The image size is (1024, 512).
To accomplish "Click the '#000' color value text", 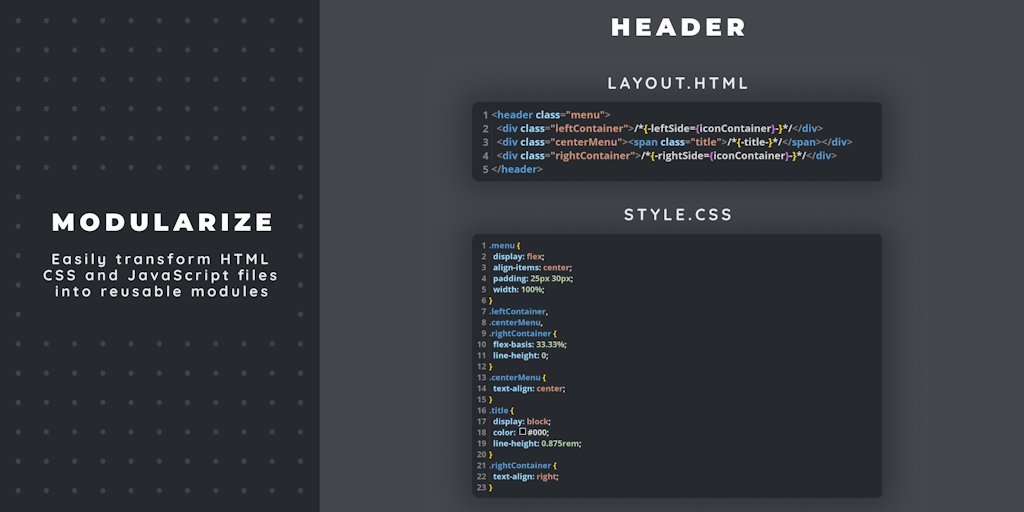I will point(537,432).
